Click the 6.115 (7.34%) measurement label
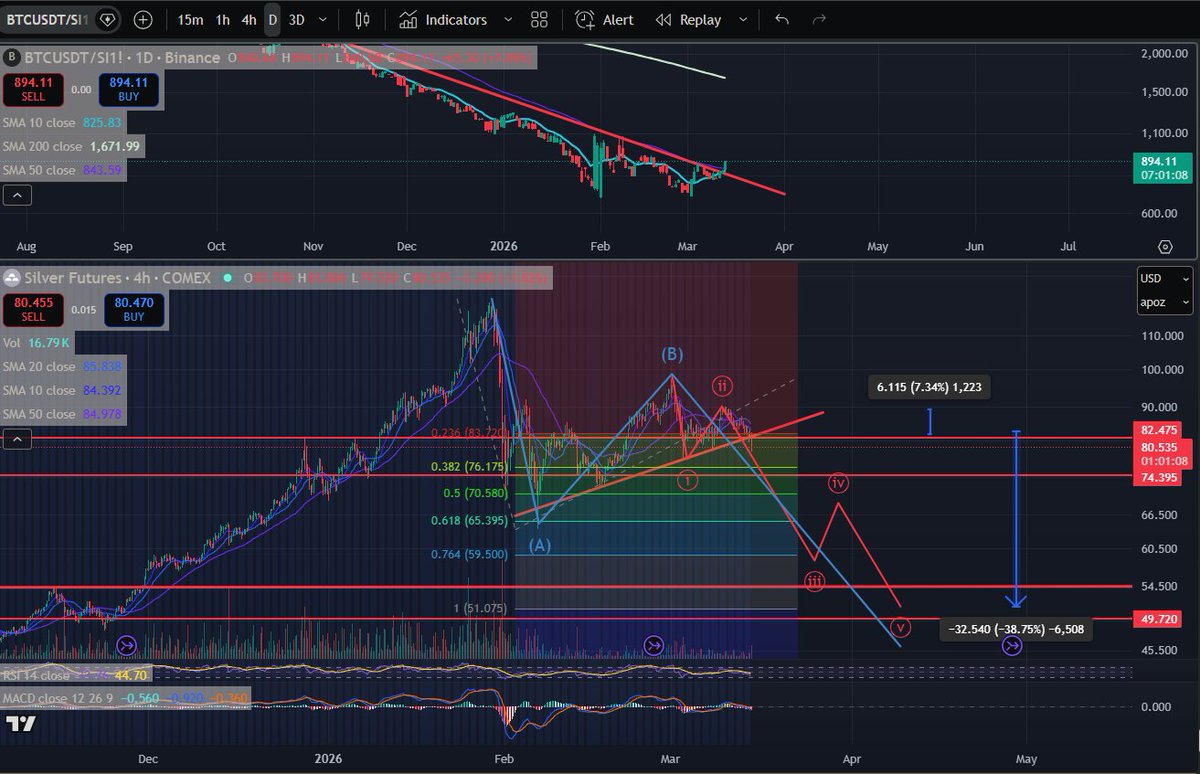The width and height of the screenshot is (1200, 774). point(928,388)
